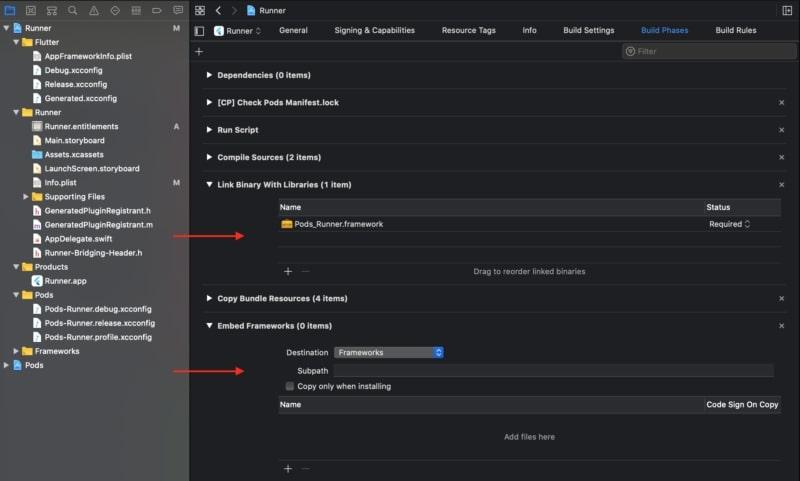Click the add editor icon at top right

click(x=787, y=10)
